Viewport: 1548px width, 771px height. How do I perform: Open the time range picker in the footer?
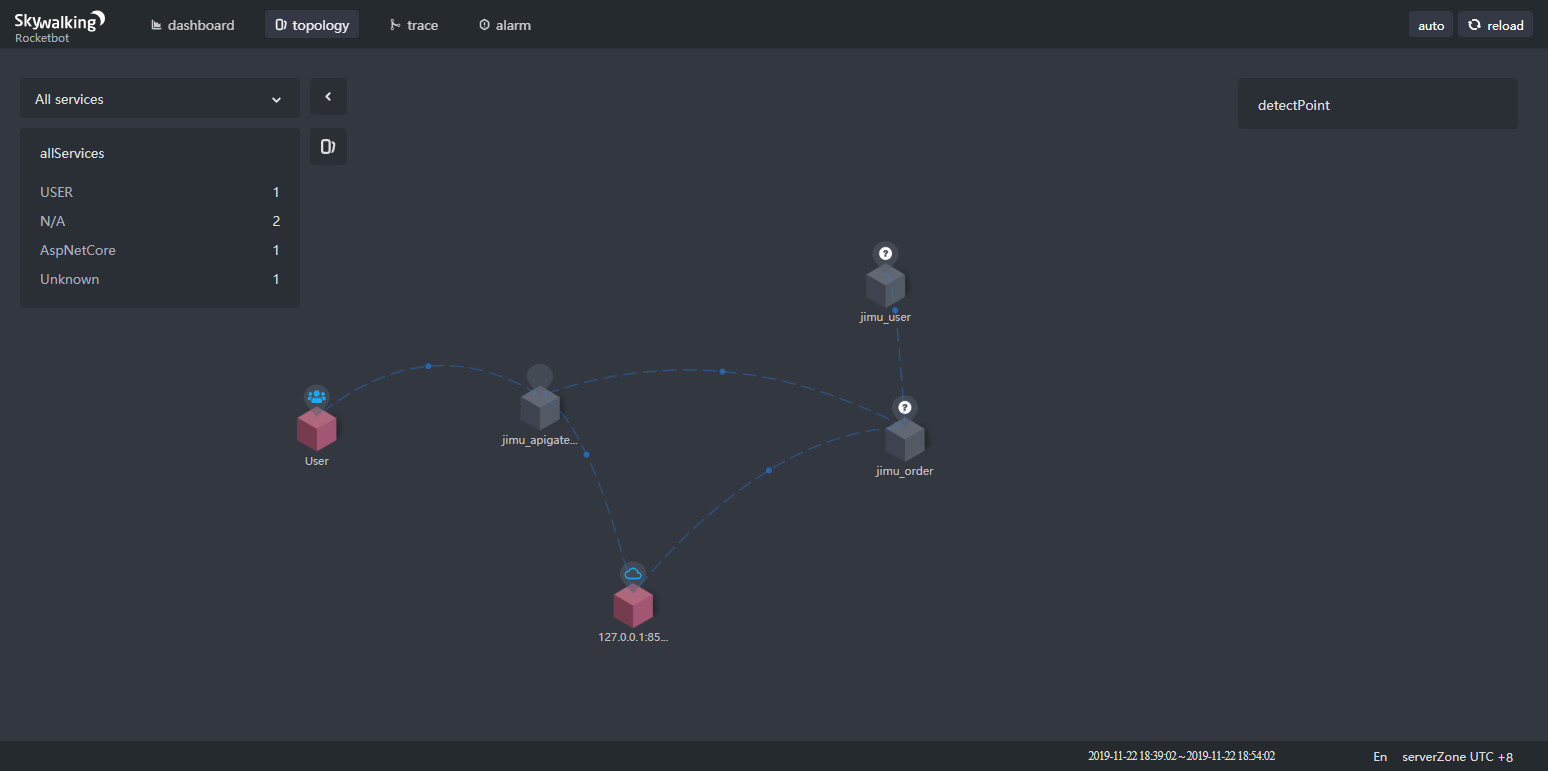coord(1181,756)
